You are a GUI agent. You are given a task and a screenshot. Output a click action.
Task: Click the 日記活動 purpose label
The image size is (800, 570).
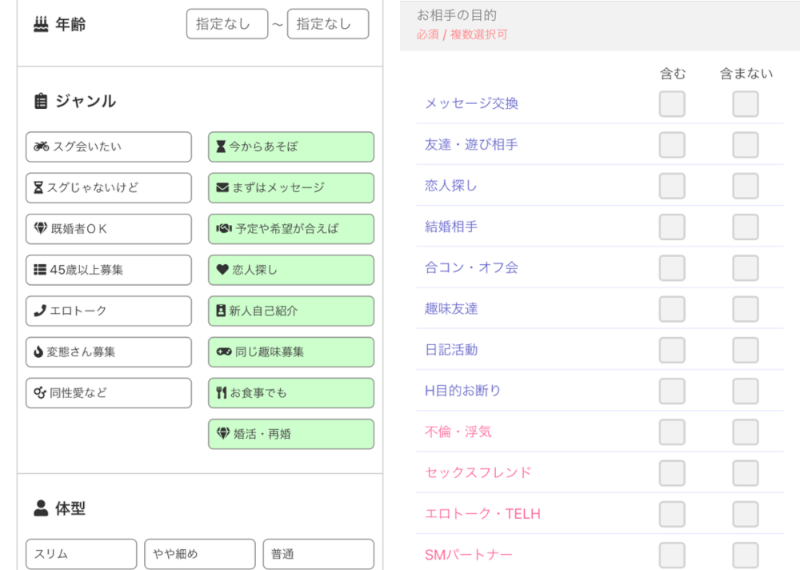click(451, 350)
